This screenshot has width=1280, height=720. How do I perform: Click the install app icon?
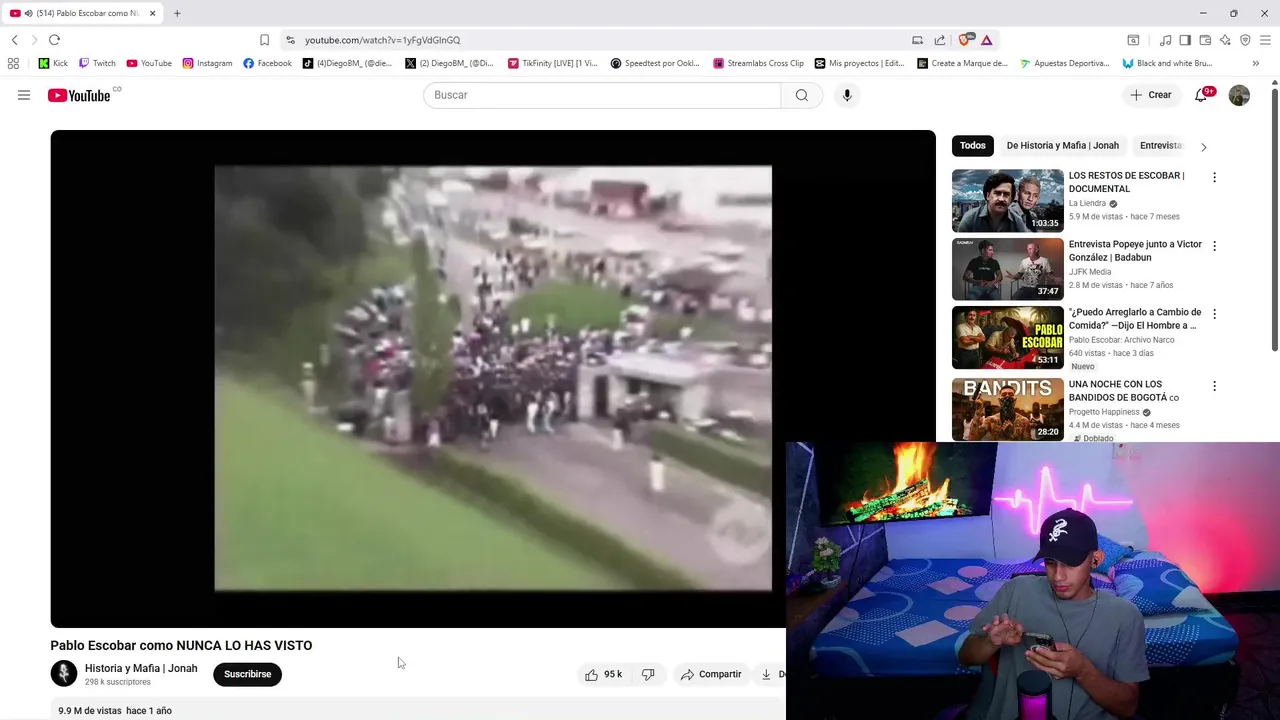pyautogui.click(x=917, y=40)
